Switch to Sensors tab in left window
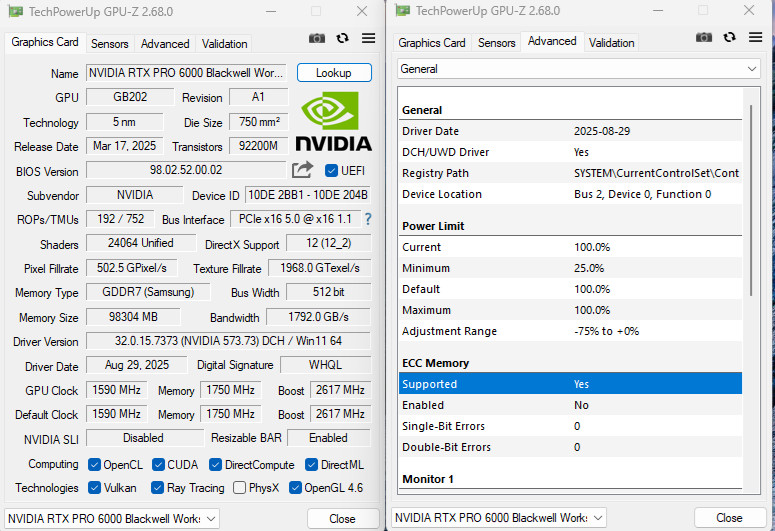Image resolution: width=775 pixels, height=531 pixels. coord(110,44)
